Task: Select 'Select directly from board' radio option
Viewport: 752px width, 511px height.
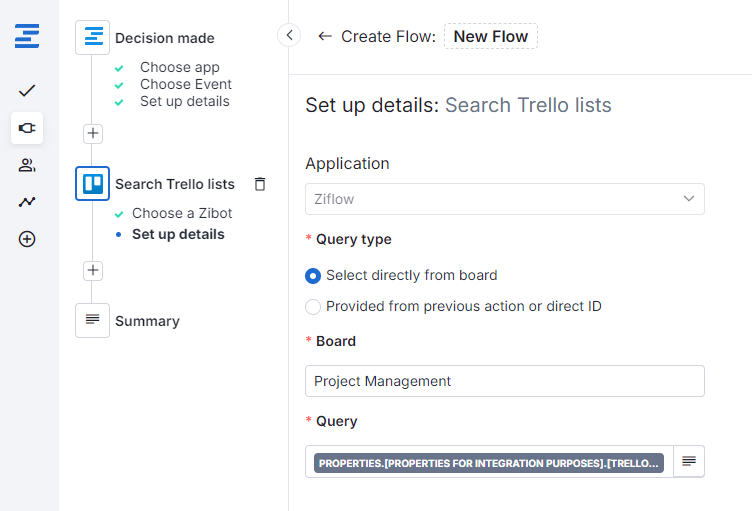Action: 313,276
